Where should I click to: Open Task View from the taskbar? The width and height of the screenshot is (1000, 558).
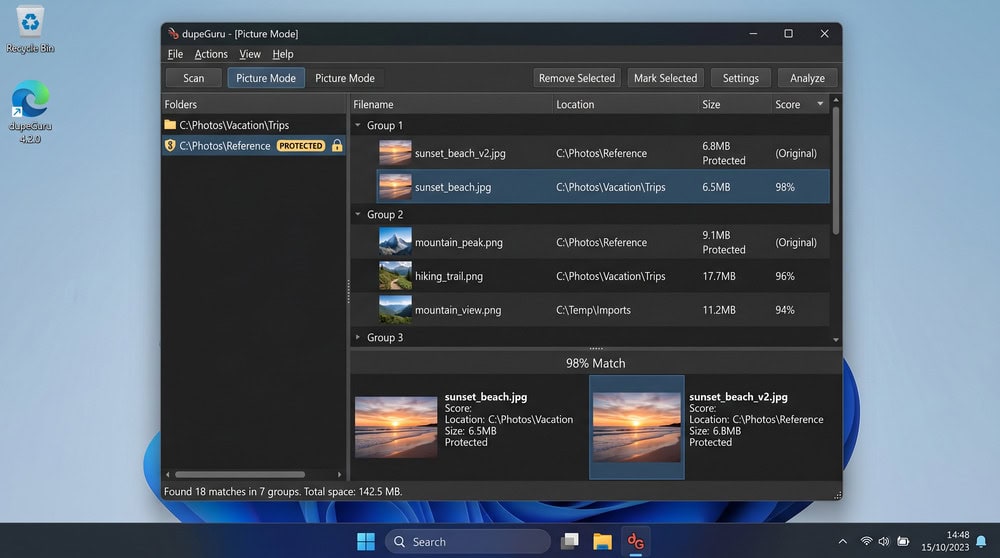570,541
